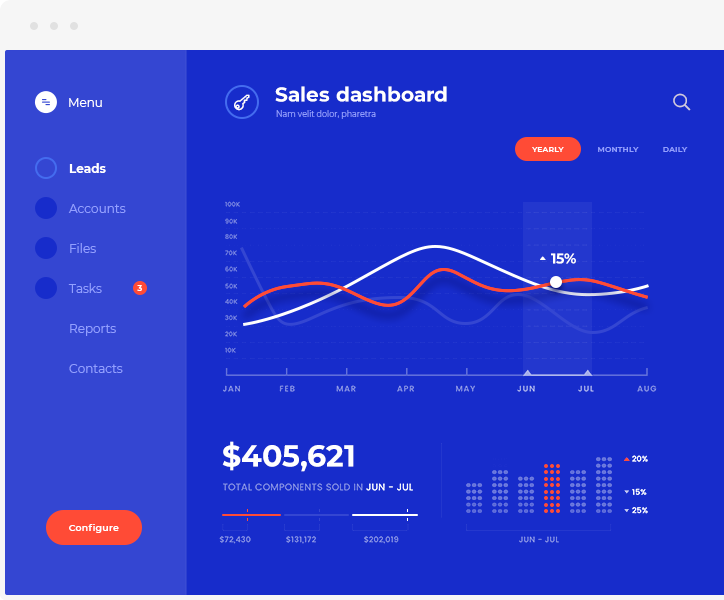
Task: Open Contacts in the sidebar
Action: (x=95, y=368)
